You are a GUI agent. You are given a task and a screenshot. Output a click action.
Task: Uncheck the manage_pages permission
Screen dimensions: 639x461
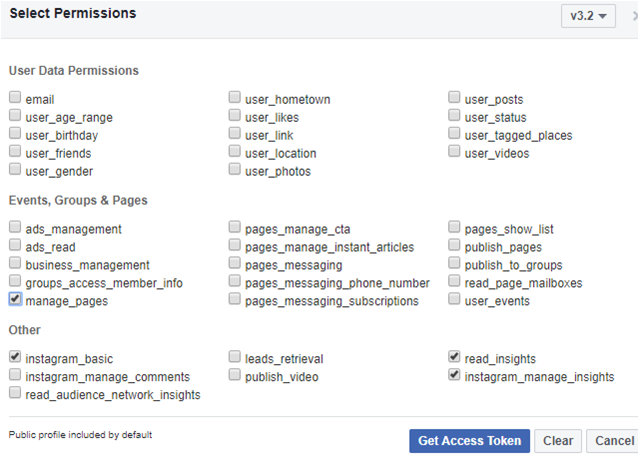click(x=15, y=299)
